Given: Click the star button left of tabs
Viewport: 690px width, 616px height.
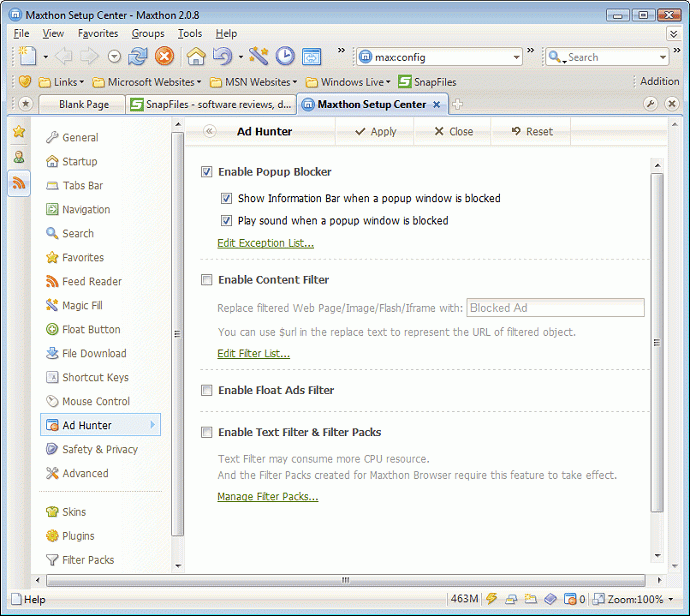Looking at the screenshot, I should pos(26,104).
